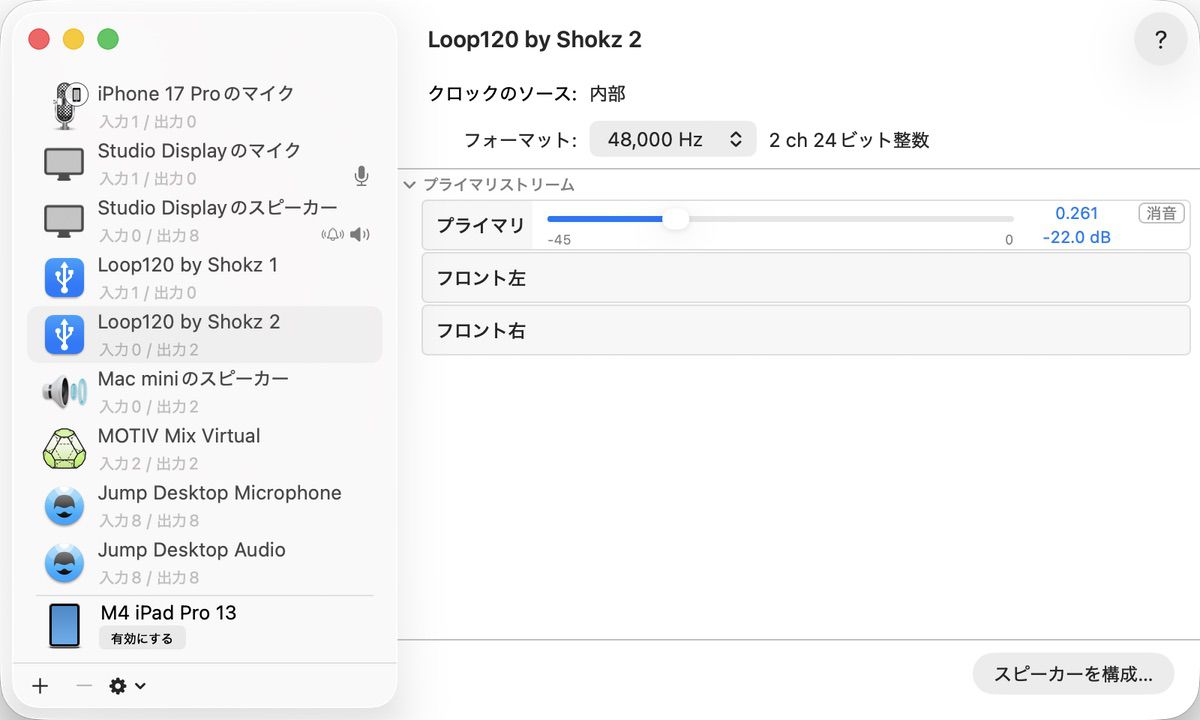
Task: Collapse the プライマリストリーム section
Action: 410,185
